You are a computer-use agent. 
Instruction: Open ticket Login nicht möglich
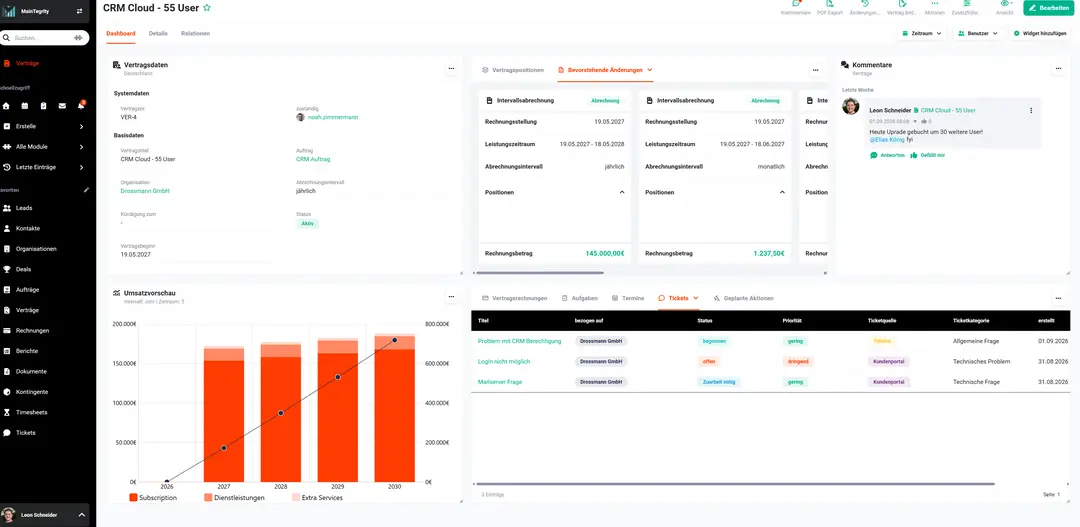click(503, 361)
